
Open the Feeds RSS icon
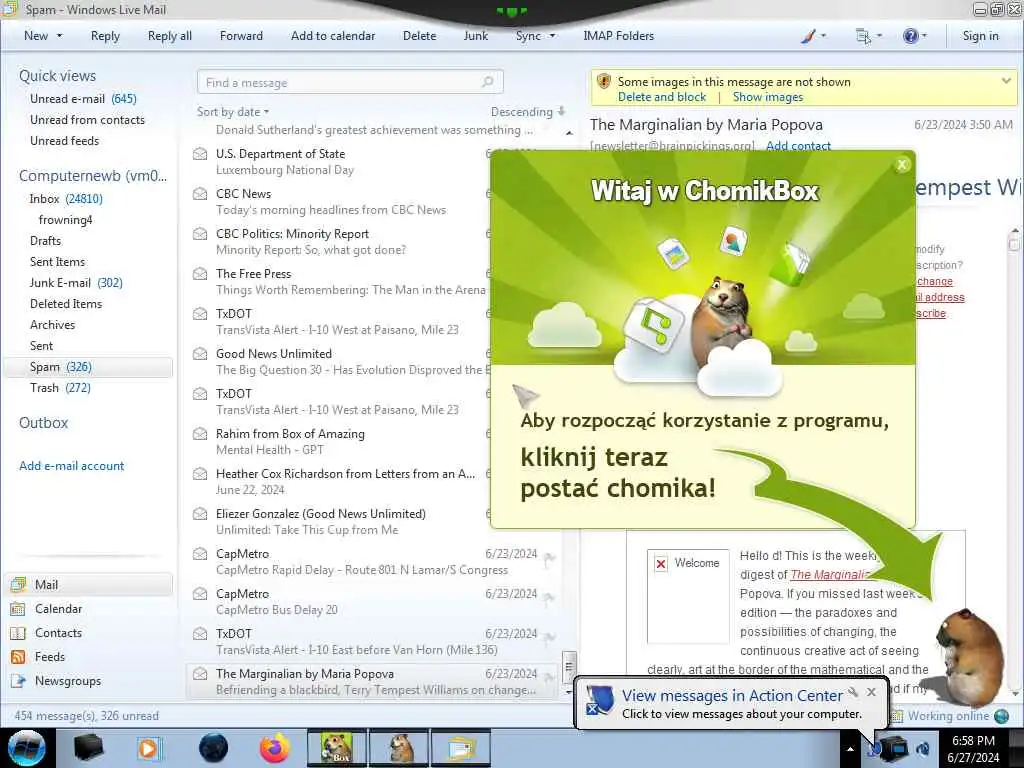click(x=18, y=657)
